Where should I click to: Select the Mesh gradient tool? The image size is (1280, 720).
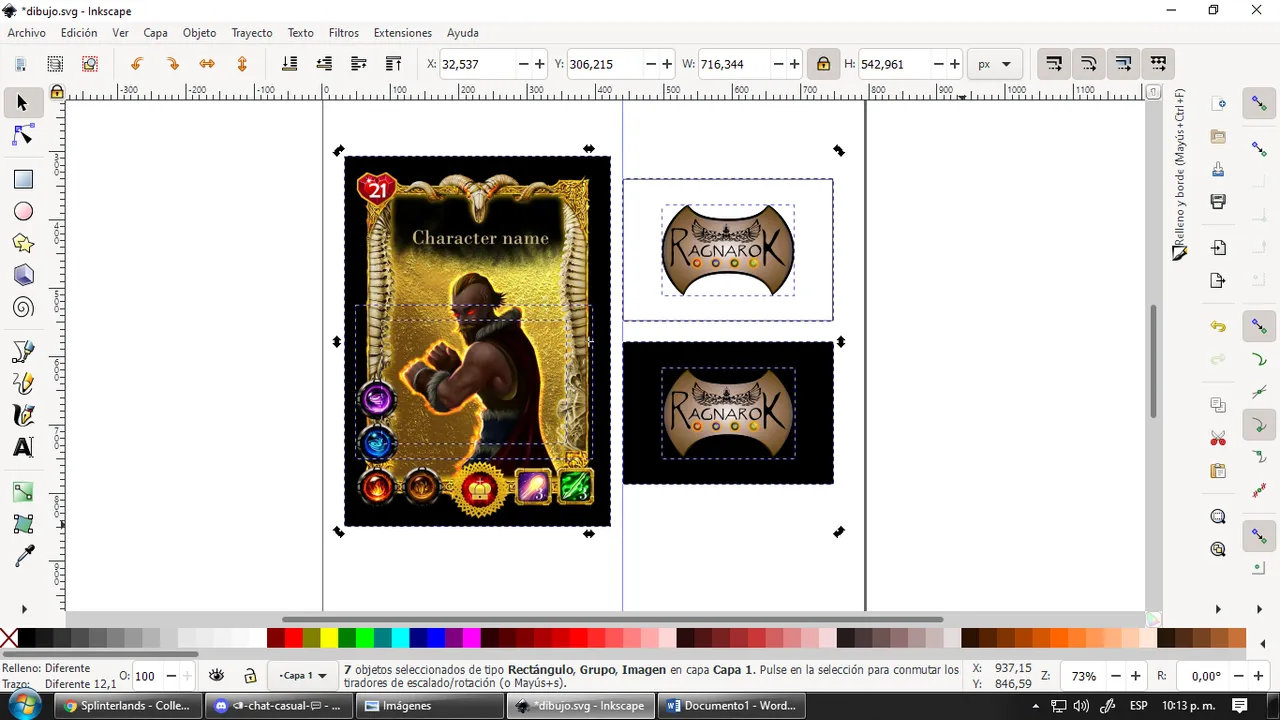pyautogui.click(x=23, y=524)
